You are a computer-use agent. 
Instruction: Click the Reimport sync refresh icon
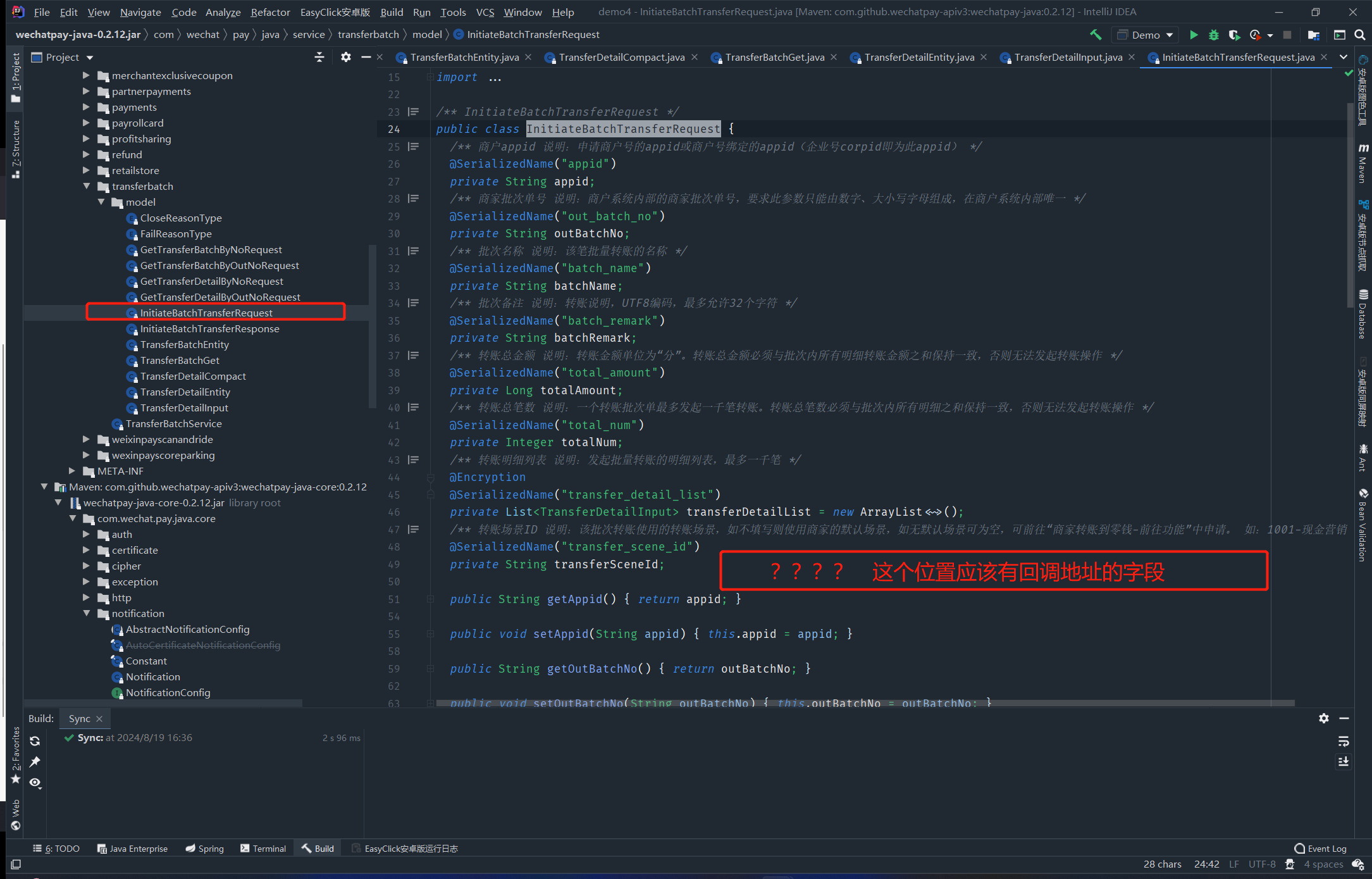35,741
